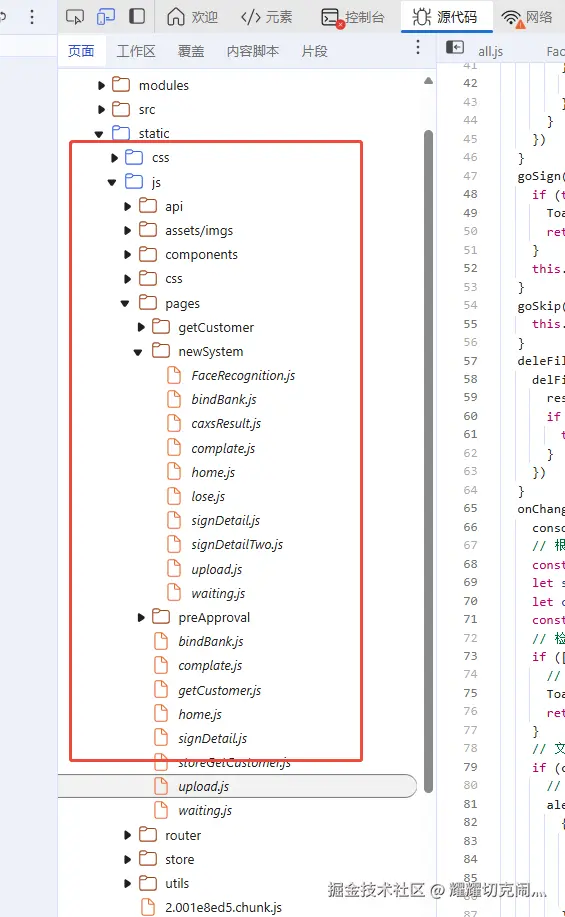Expand the components folder arrow
The image size is (565, 917).
coord(128,254)
